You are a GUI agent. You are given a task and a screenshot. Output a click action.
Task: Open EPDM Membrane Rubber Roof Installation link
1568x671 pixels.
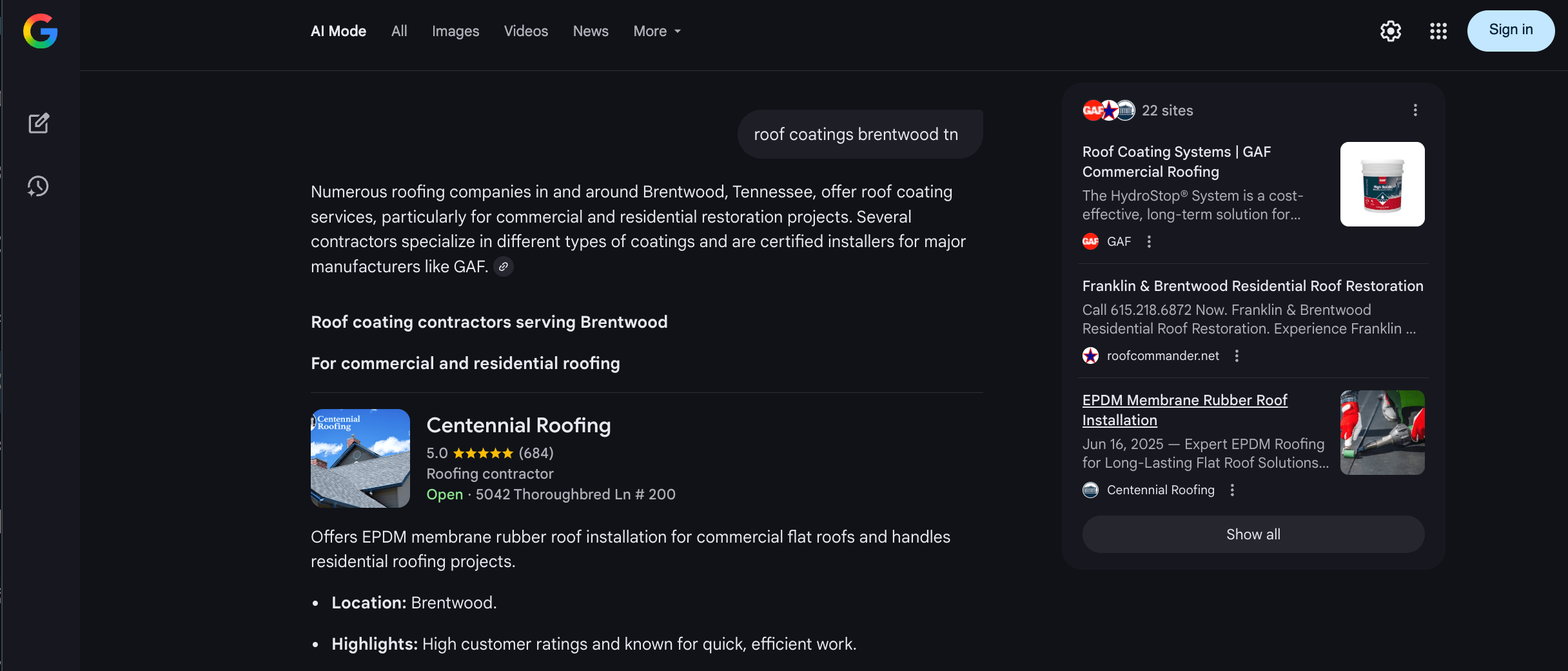(1184, 410)
